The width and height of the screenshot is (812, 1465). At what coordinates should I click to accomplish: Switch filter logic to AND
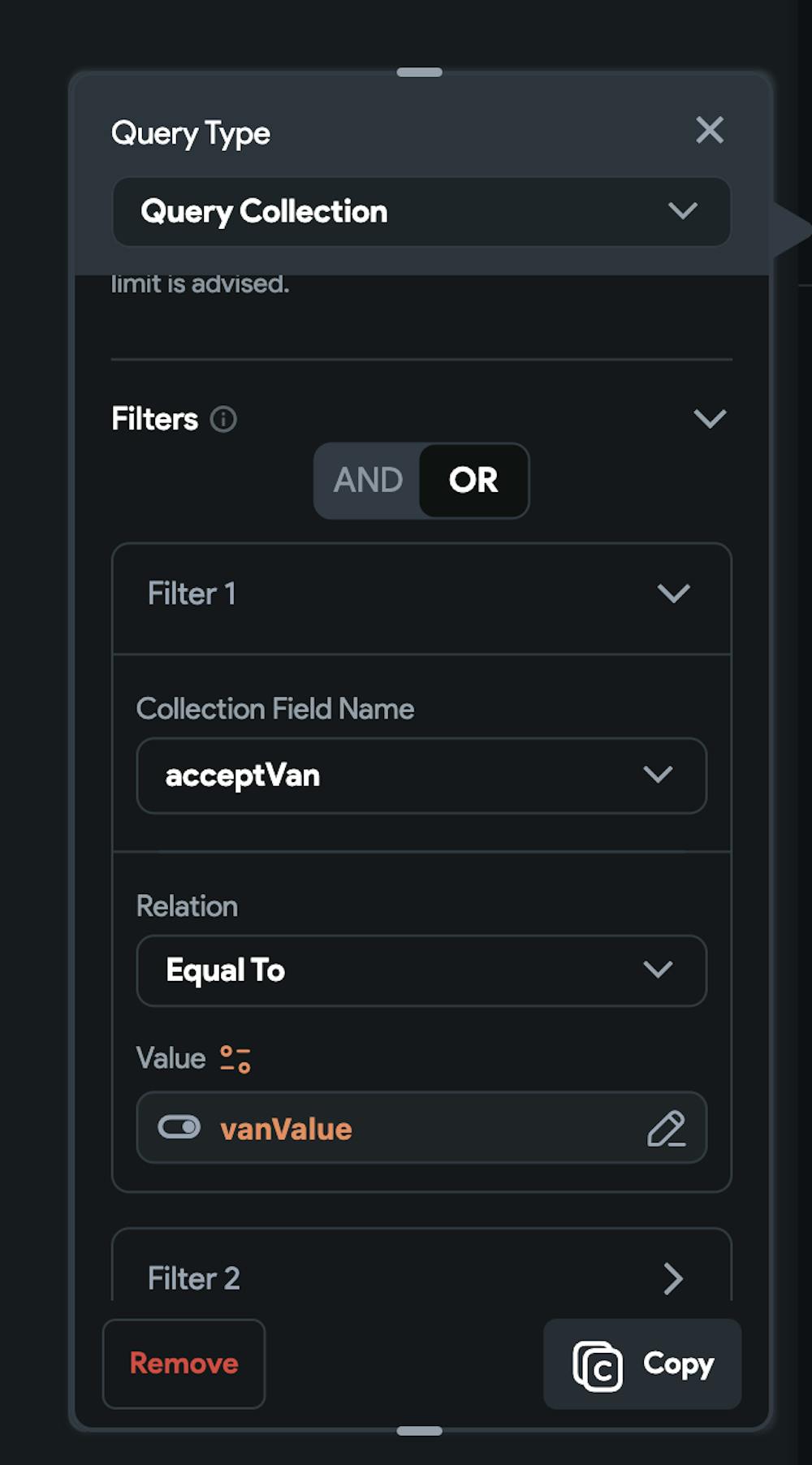tap(368, 481)
